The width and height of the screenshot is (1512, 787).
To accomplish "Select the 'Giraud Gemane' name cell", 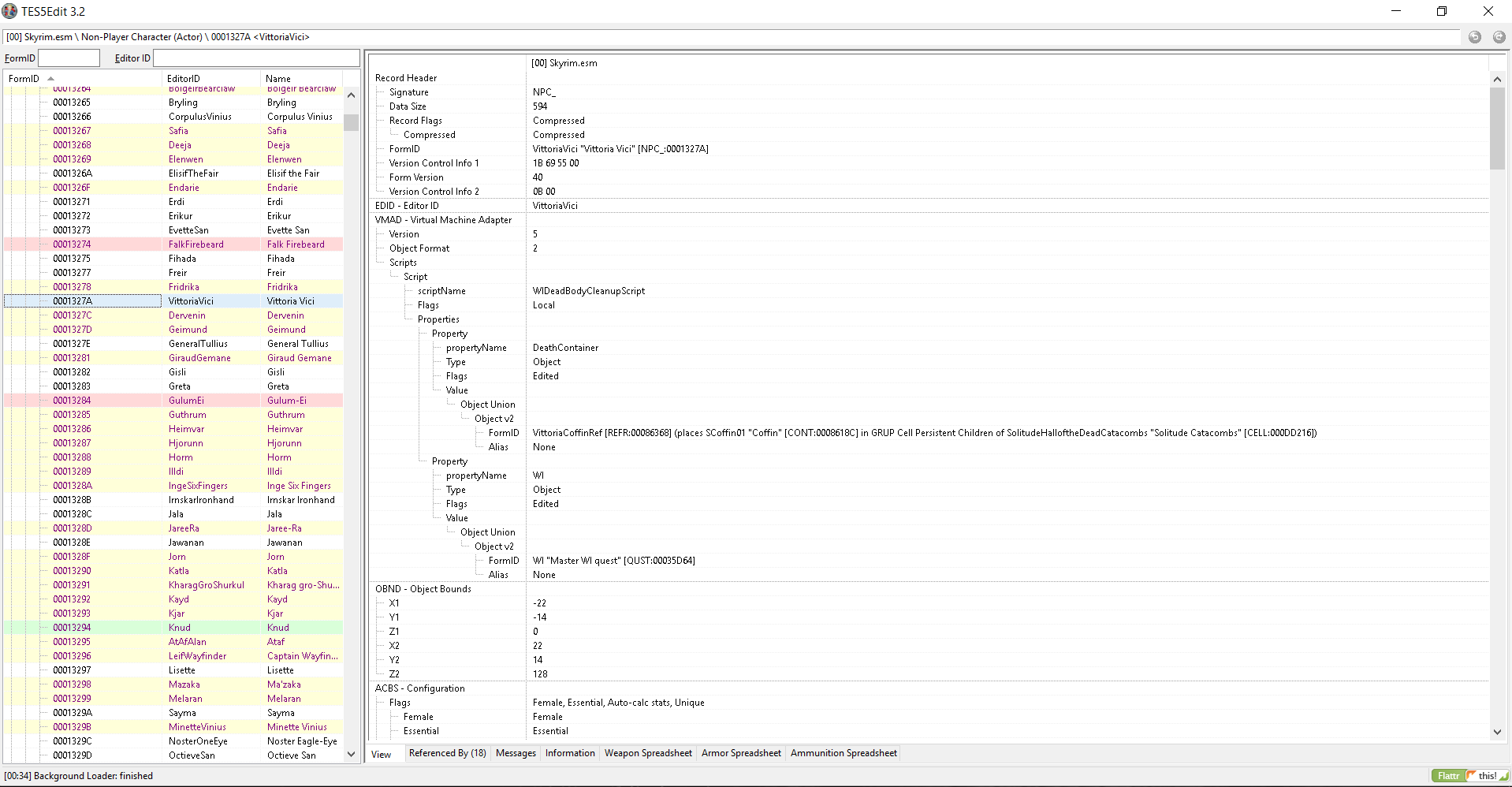I will pyautogui.click(x=300, y=358).
